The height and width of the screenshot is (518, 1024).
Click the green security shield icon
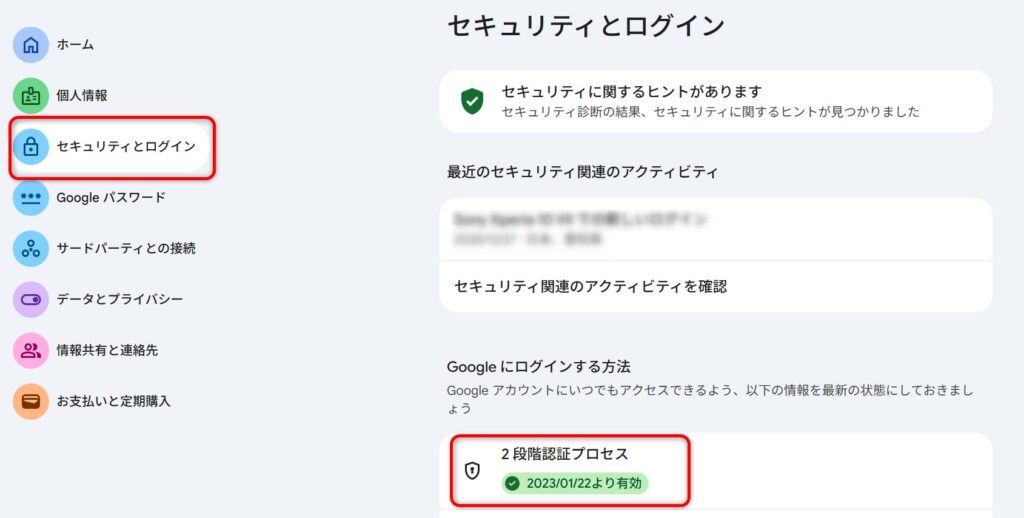[472, 101]
